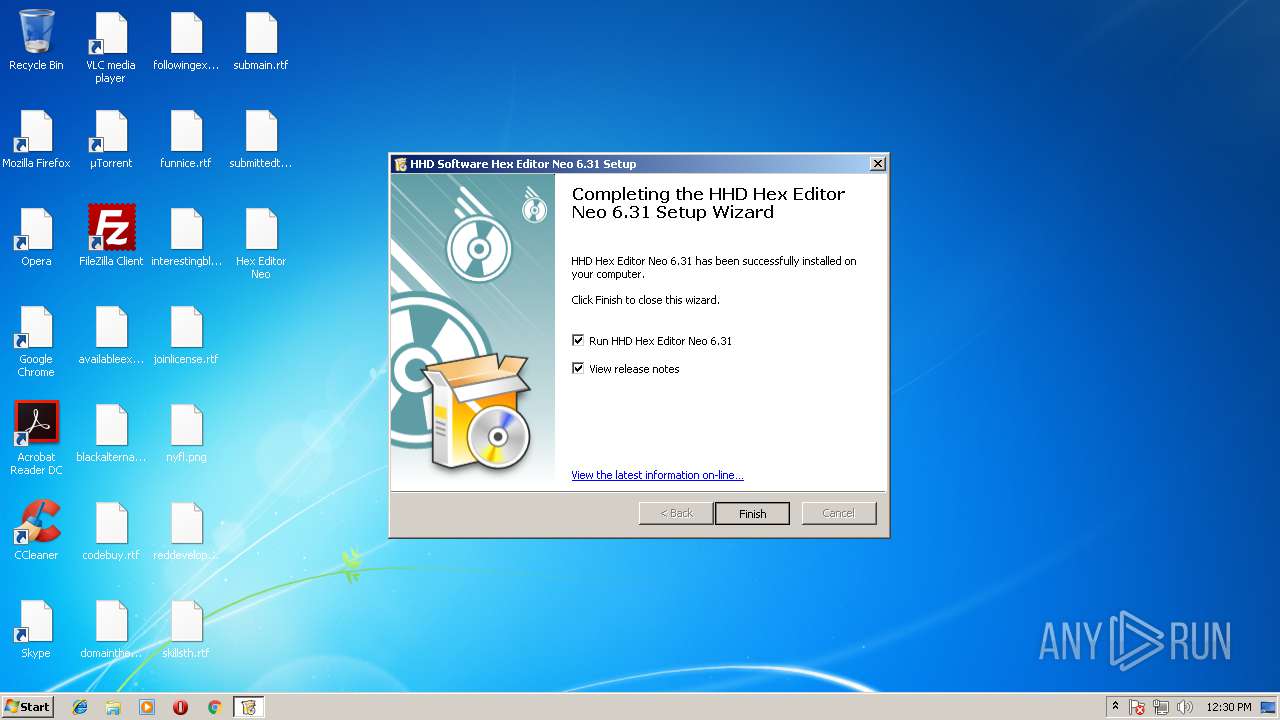
Task: Launch Chrome from the taskbar
Action: (x=214, y=707)
